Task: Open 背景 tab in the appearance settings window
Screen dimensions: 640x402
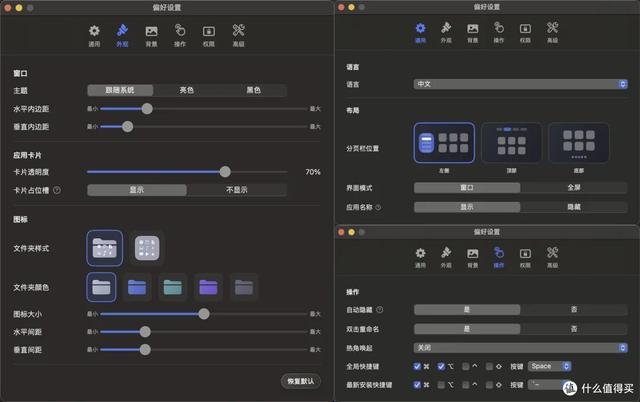Action: click(151, 36)
